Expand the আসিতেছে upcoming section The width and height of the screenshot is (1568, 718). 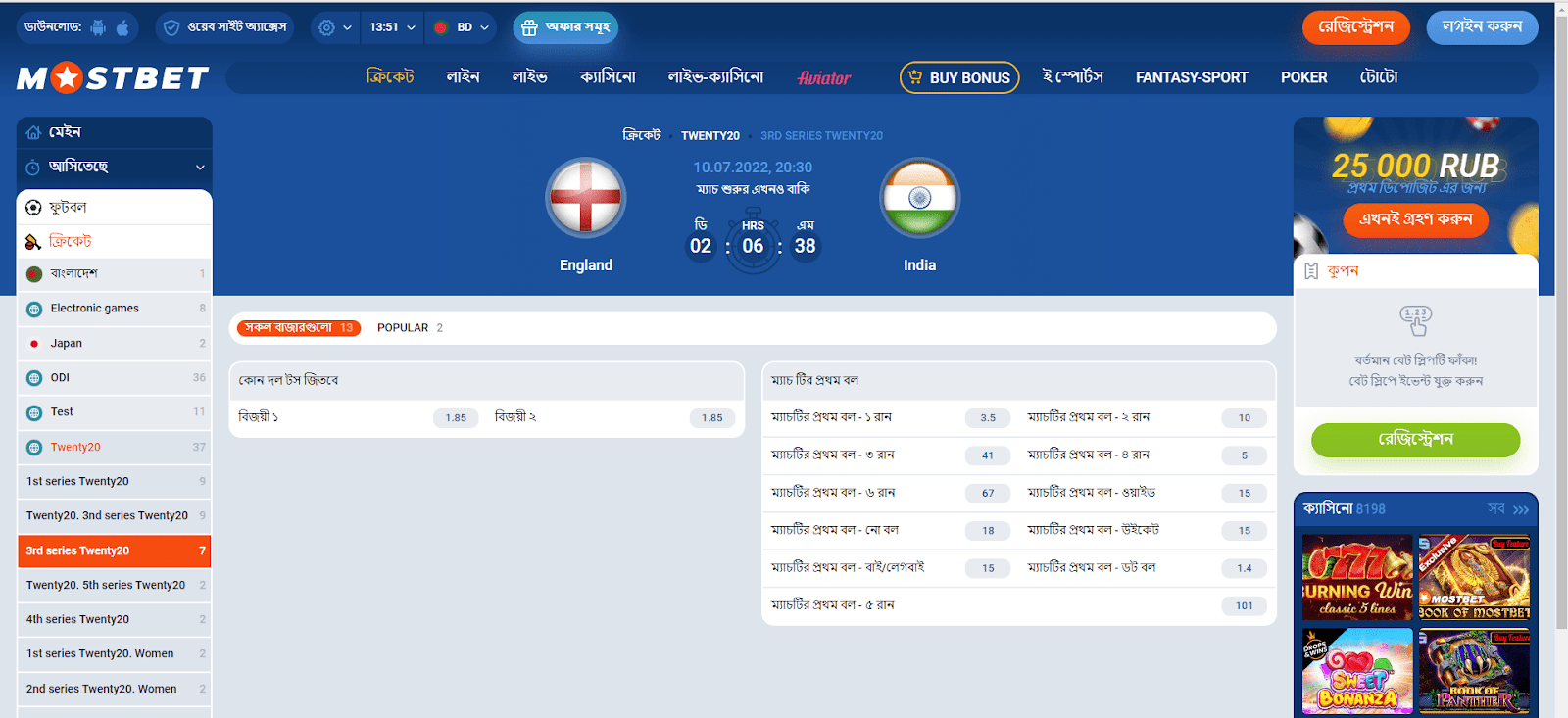click(x=115, y=167)
